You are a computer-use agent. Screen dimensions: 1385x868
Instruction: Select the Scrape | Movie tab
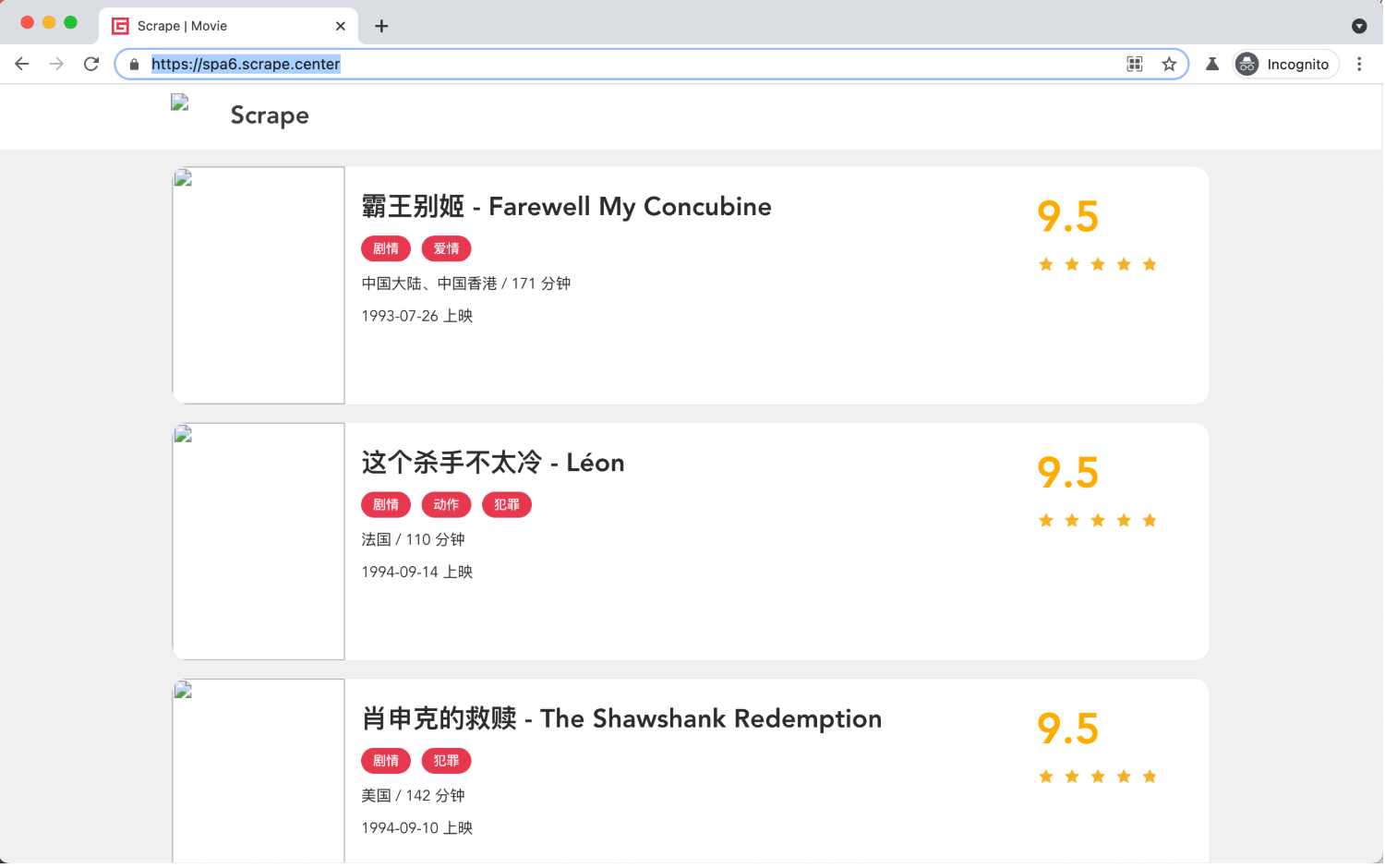tap(212, 26)
